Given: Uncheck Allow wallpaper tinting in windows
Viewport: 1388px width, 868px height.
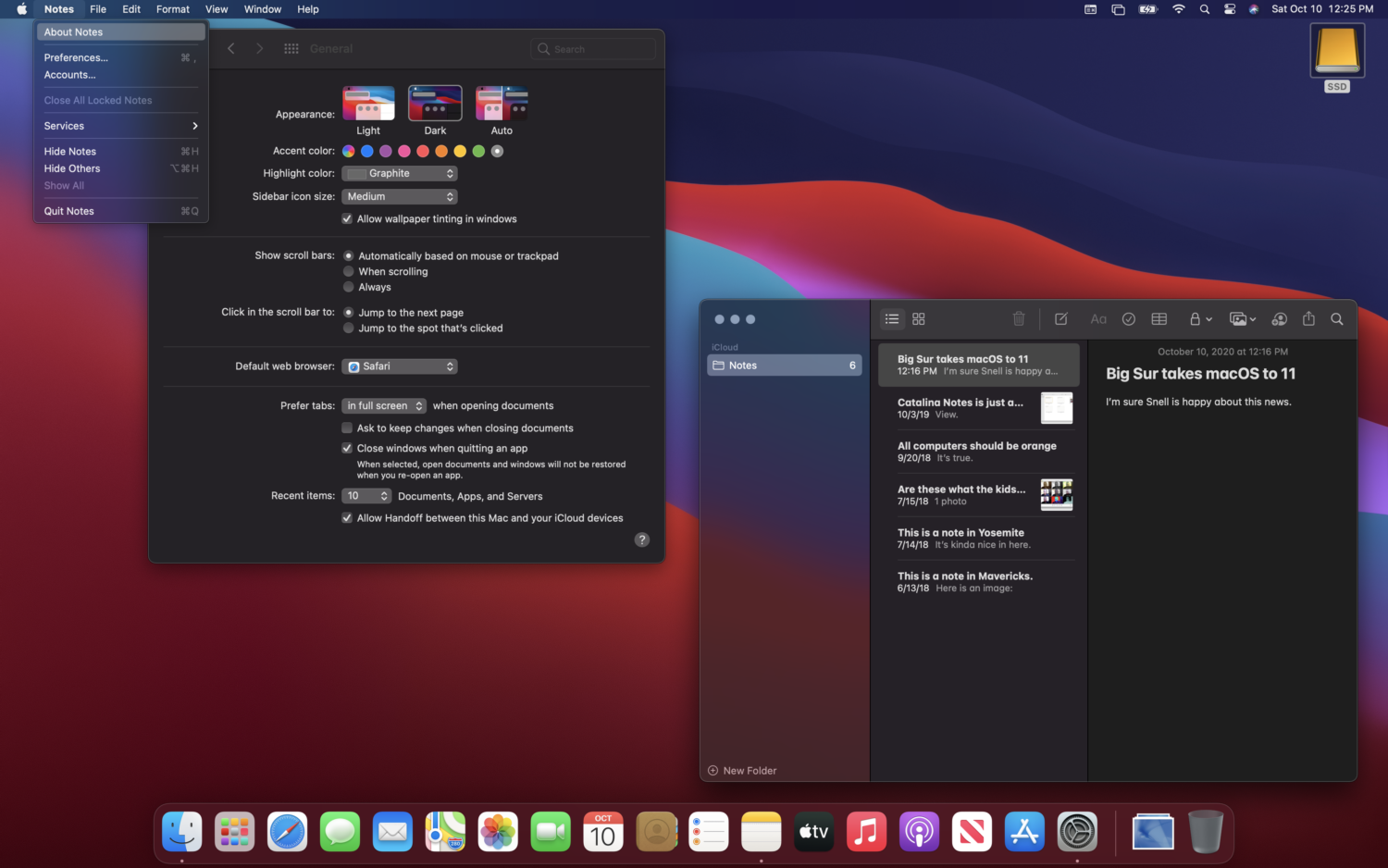Looking at the screenshot, I should tap(347, 218).
